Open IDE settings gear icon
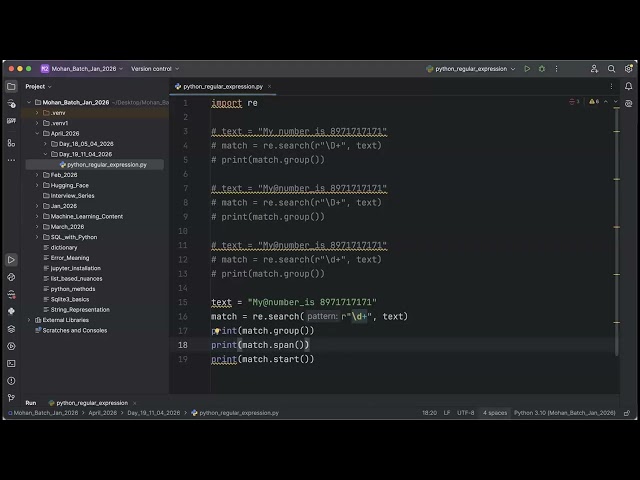Image resolution: width=640 pixels, height=480 pixels. pyautogui.click(x=629, y=69)
